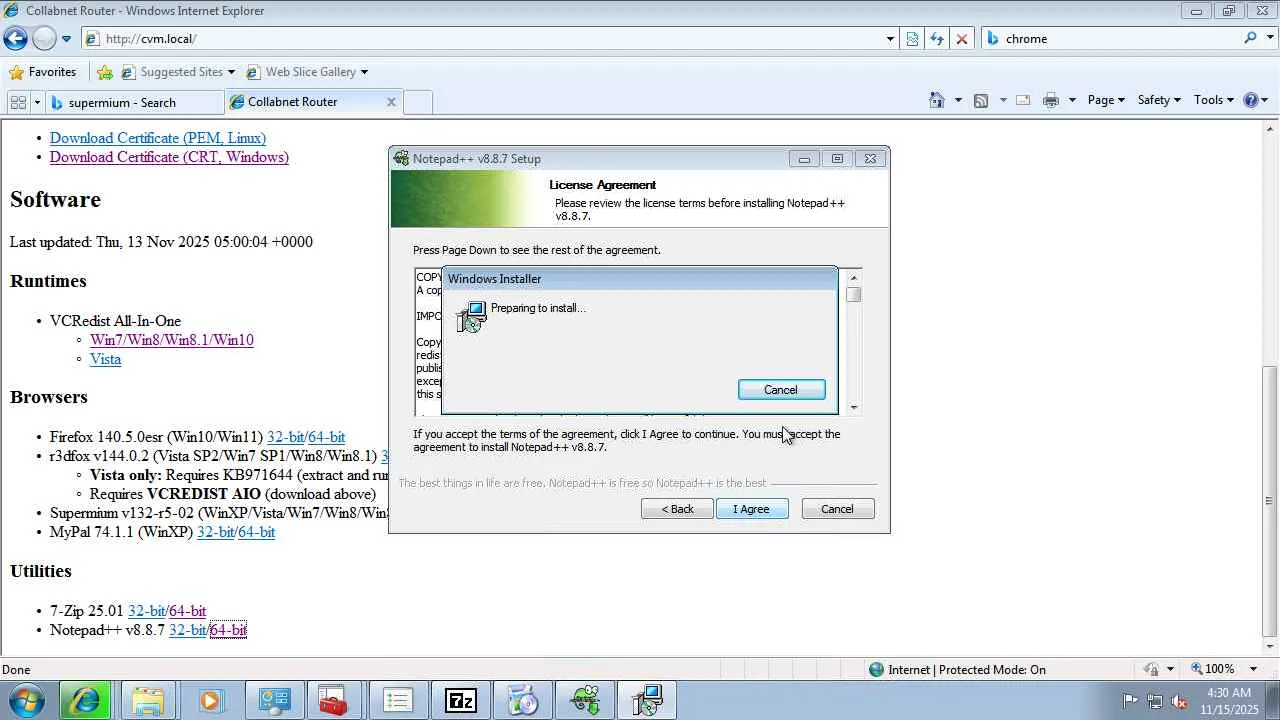Image resolution: width=1280 pixels, height=720 pixels.
Task: Toggle Compatibility View icon
Action: tap(912, 39)
